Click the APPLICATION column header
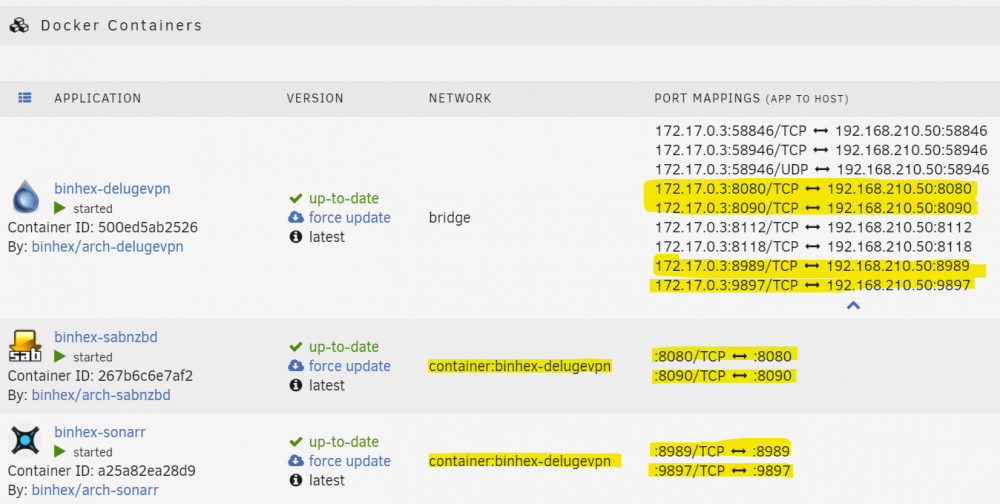1000x504 pixels. 98,98
